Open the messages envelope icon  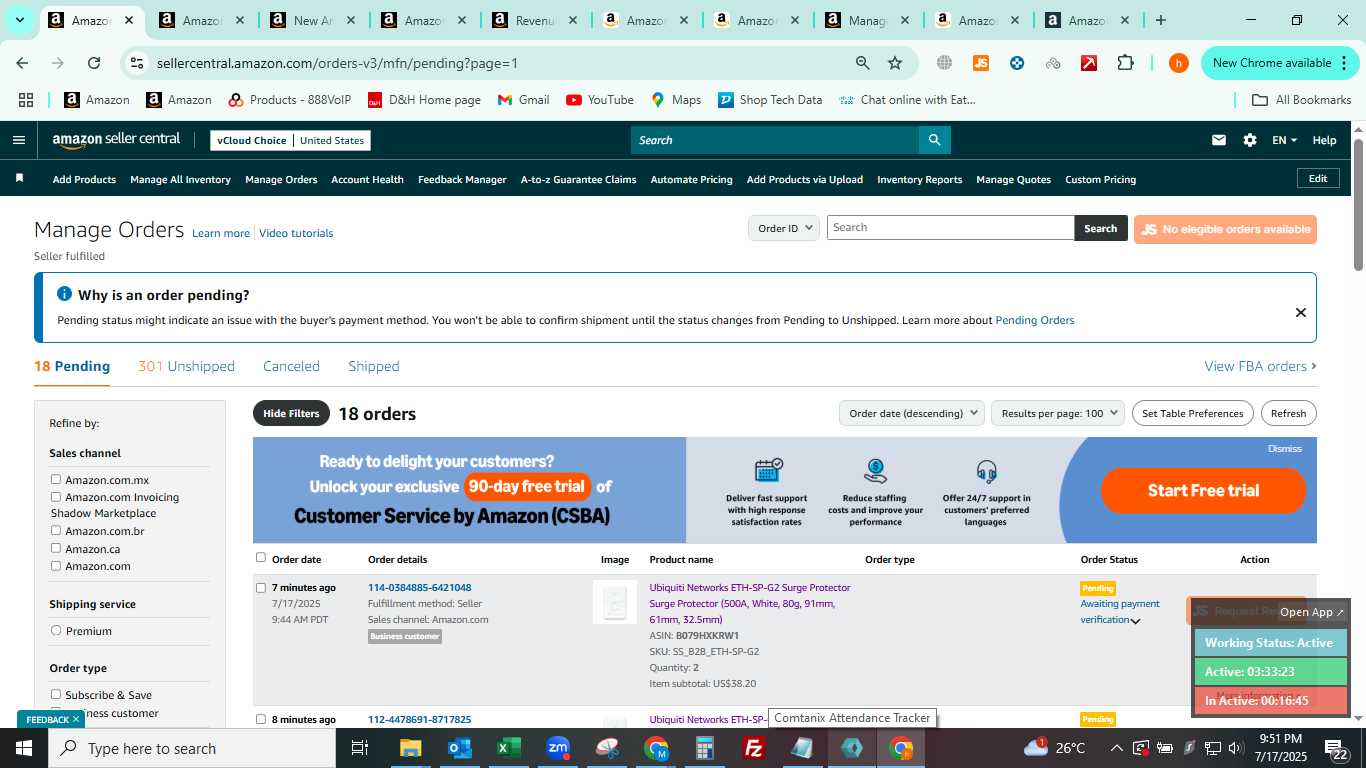[x=1218, y=140]
